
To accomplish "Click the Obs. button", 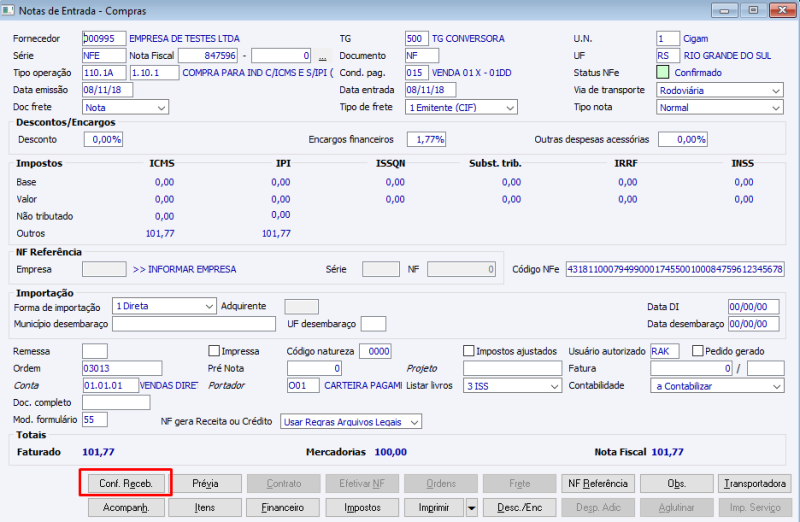I will pos(677,483).
